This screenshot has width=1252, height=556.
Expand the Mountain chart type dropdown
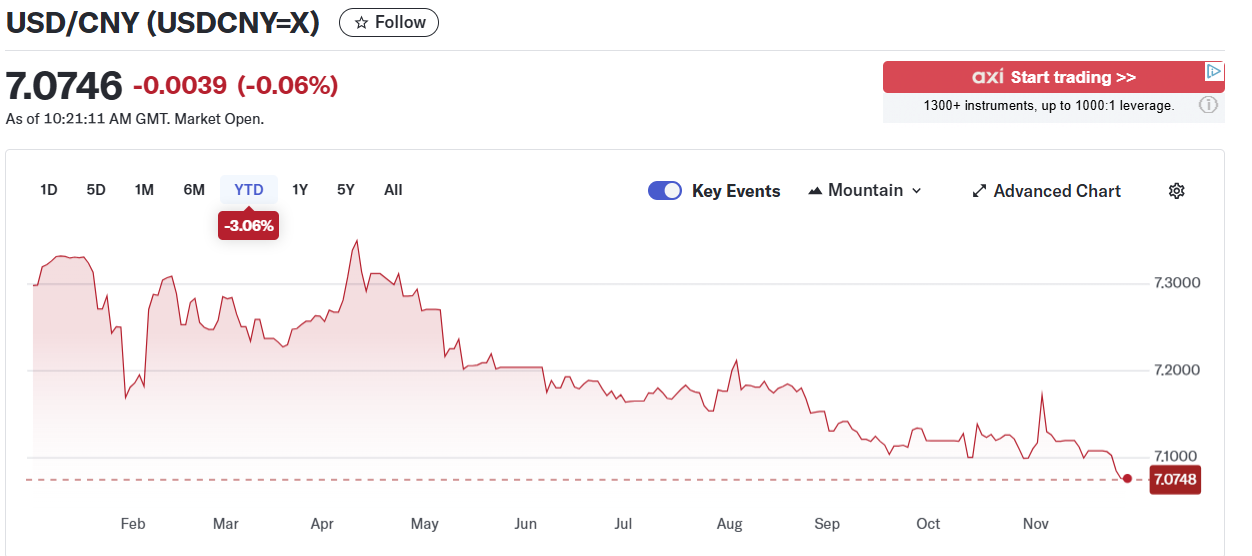(916, 191)
